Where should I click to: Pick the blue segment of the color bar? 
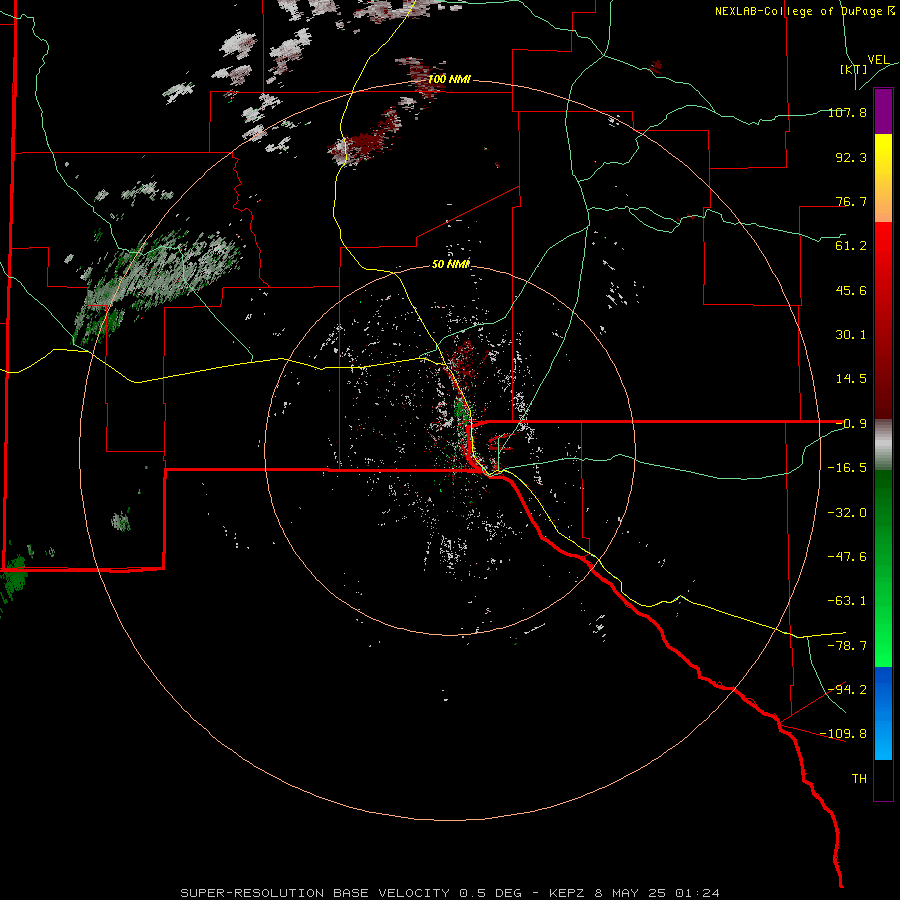click(883, 713)
